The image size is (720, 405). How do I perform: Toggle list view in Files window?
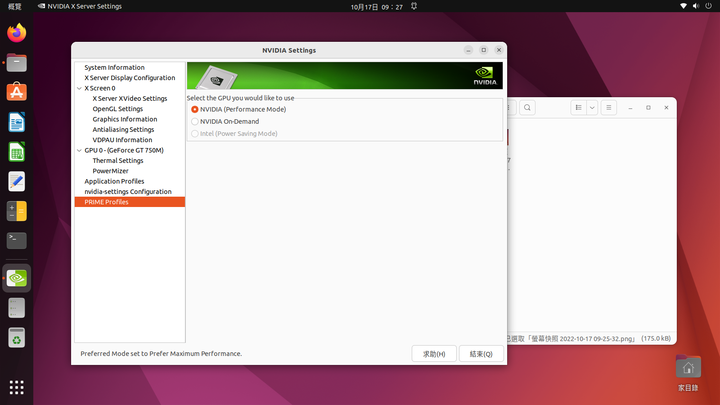coord(579,107)
